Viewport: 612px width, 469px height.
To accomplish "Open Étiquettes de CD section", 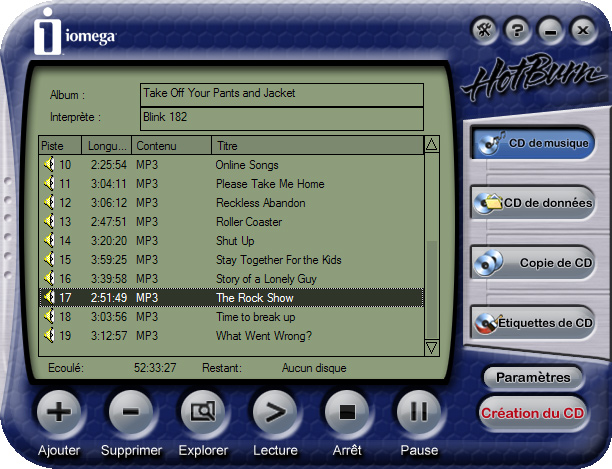I will coord(533,323).
